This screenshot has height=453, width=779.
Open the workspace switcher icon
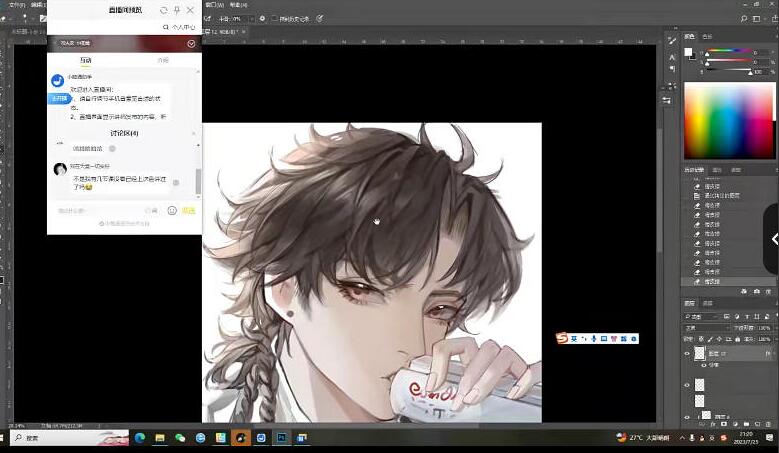pyautogui.click(x=757, y=18)
